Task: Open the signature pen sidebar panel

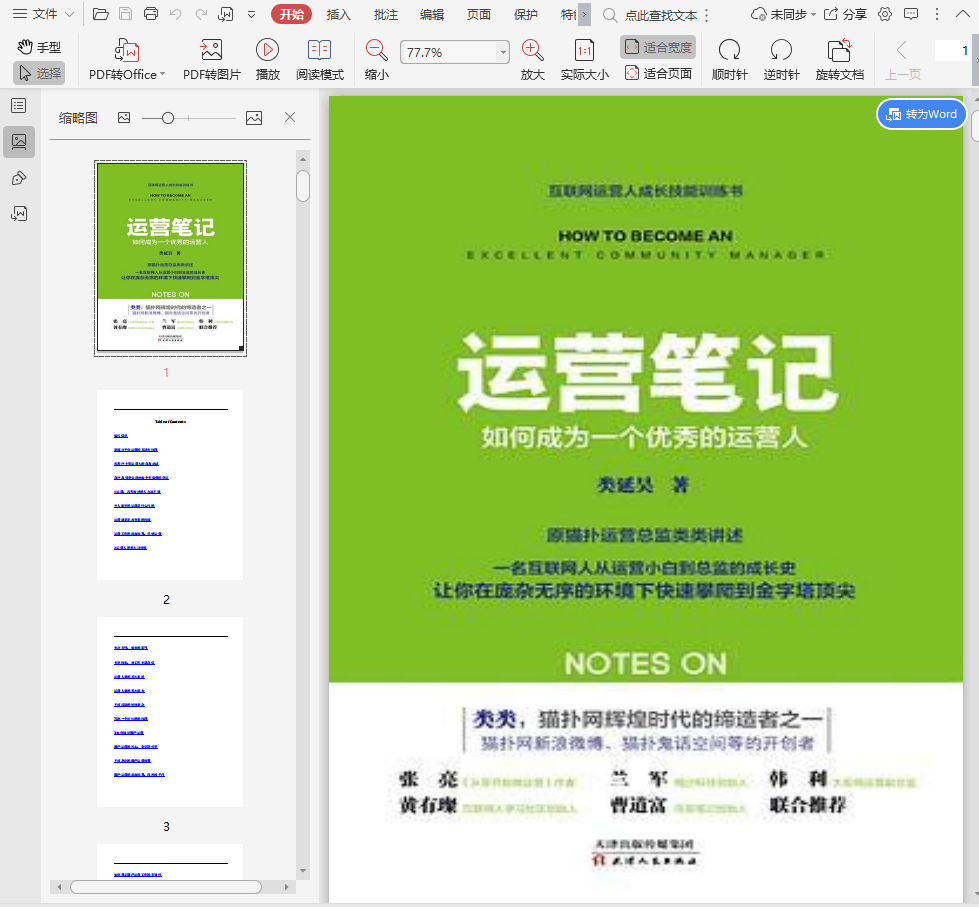Action: point(18,178)
